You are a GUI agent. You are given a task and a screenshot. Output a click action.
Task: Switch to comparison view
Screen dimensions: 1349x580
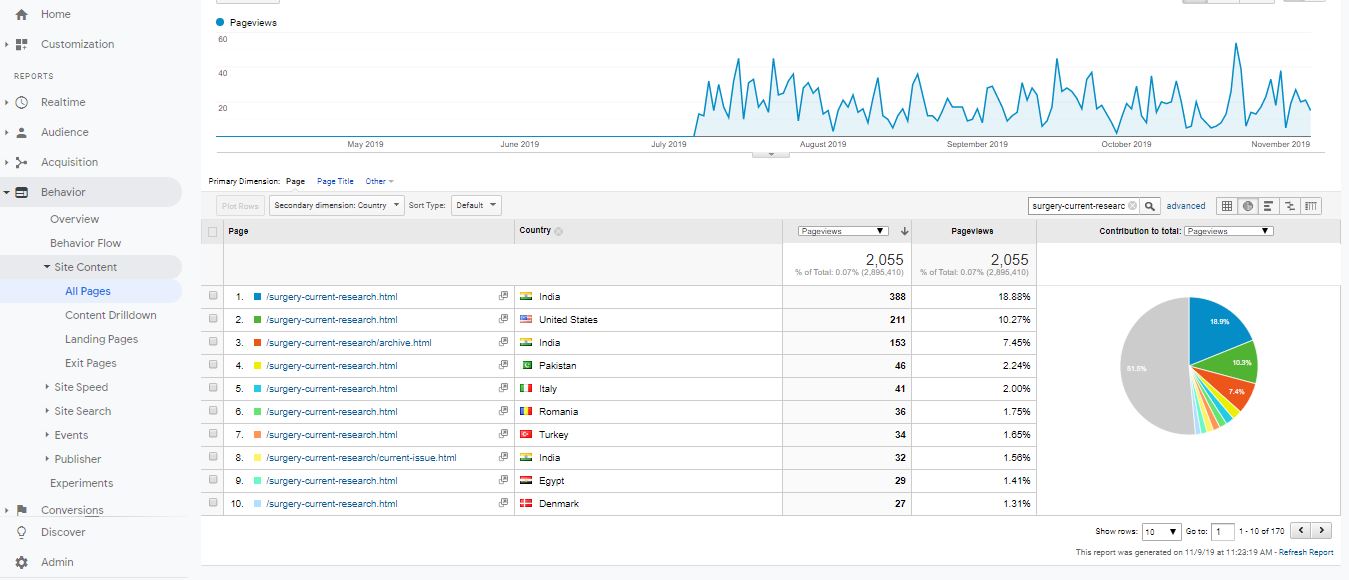coord(1290,206)
